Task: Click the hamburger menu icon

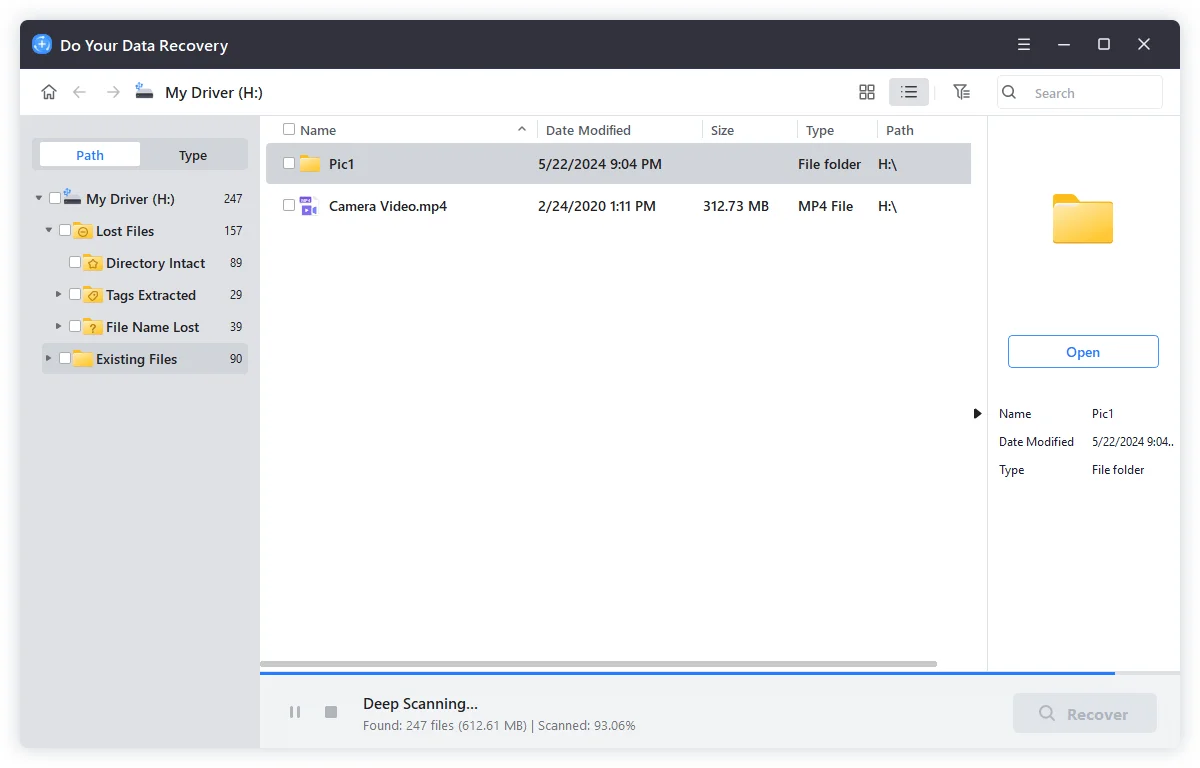Action: click(1023, 44)
